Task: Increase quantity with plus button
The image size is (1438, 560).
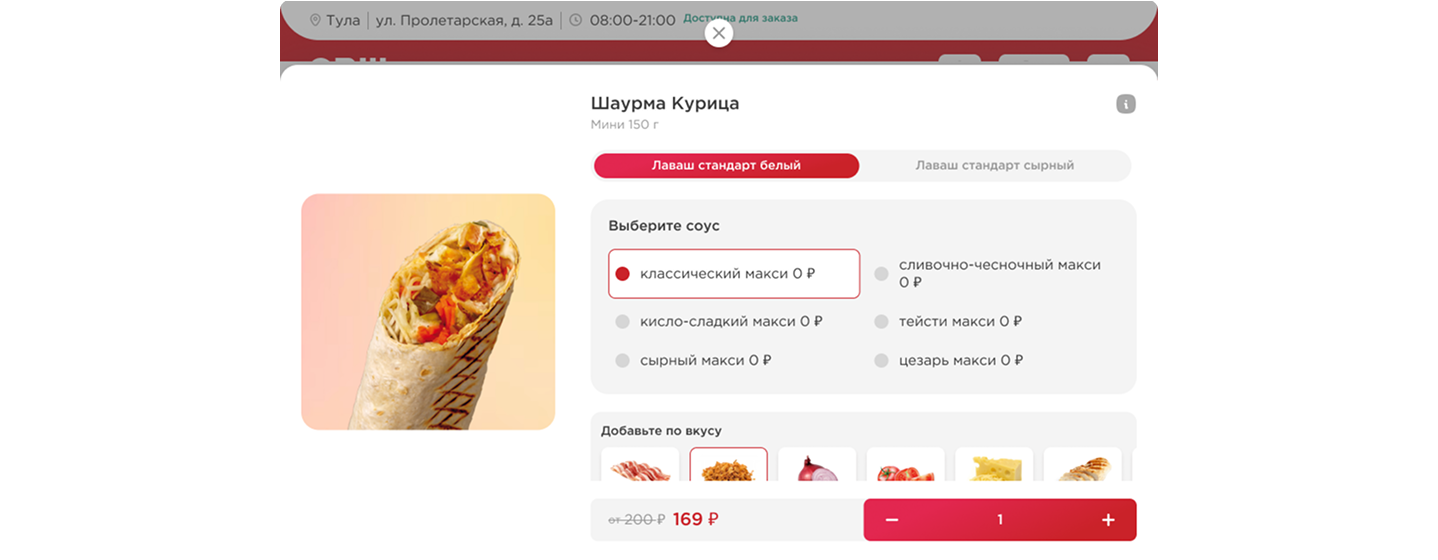Action: [1108, 520]
